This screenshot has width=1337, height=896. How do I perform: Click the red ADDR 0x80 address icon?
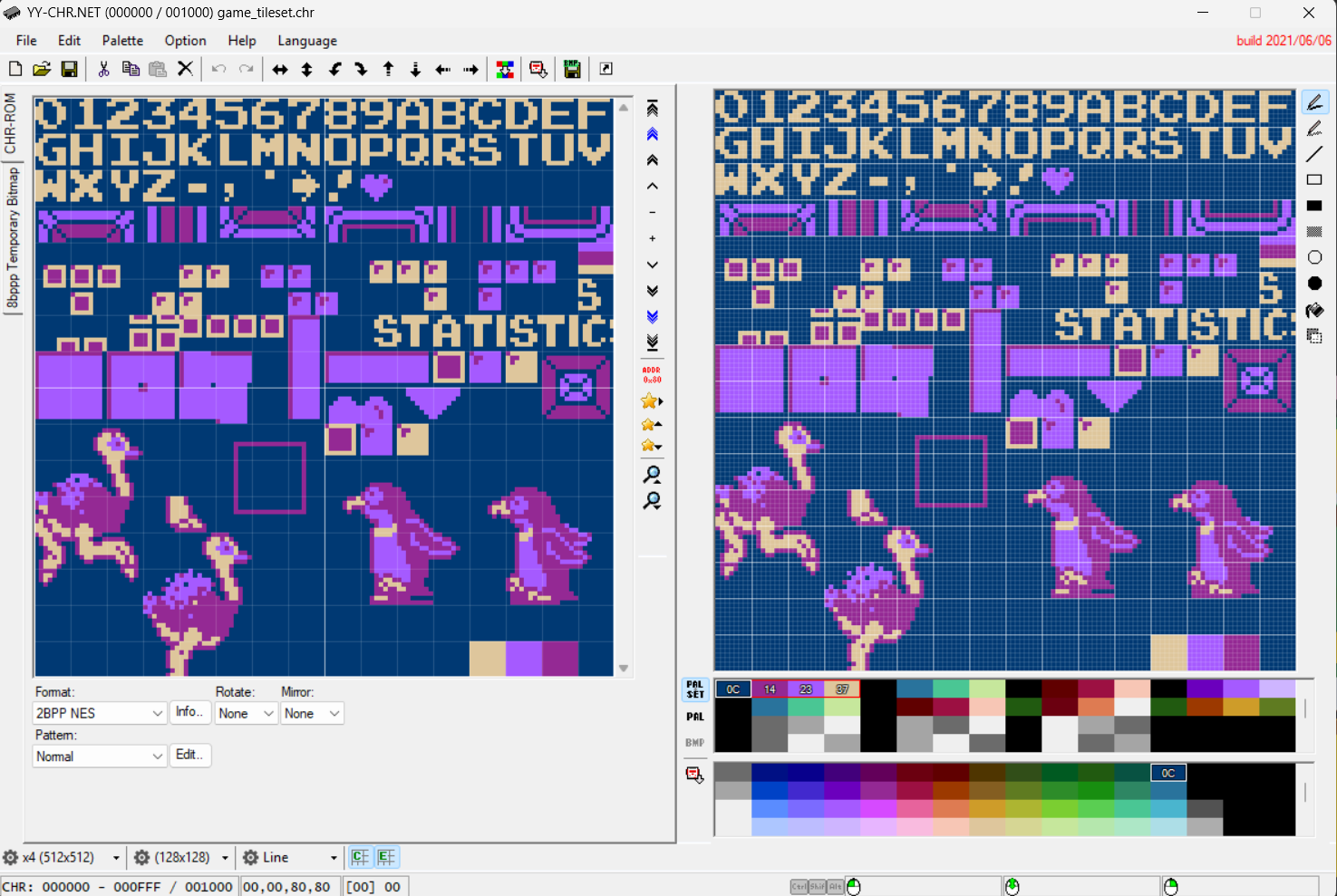pos(652,375)
